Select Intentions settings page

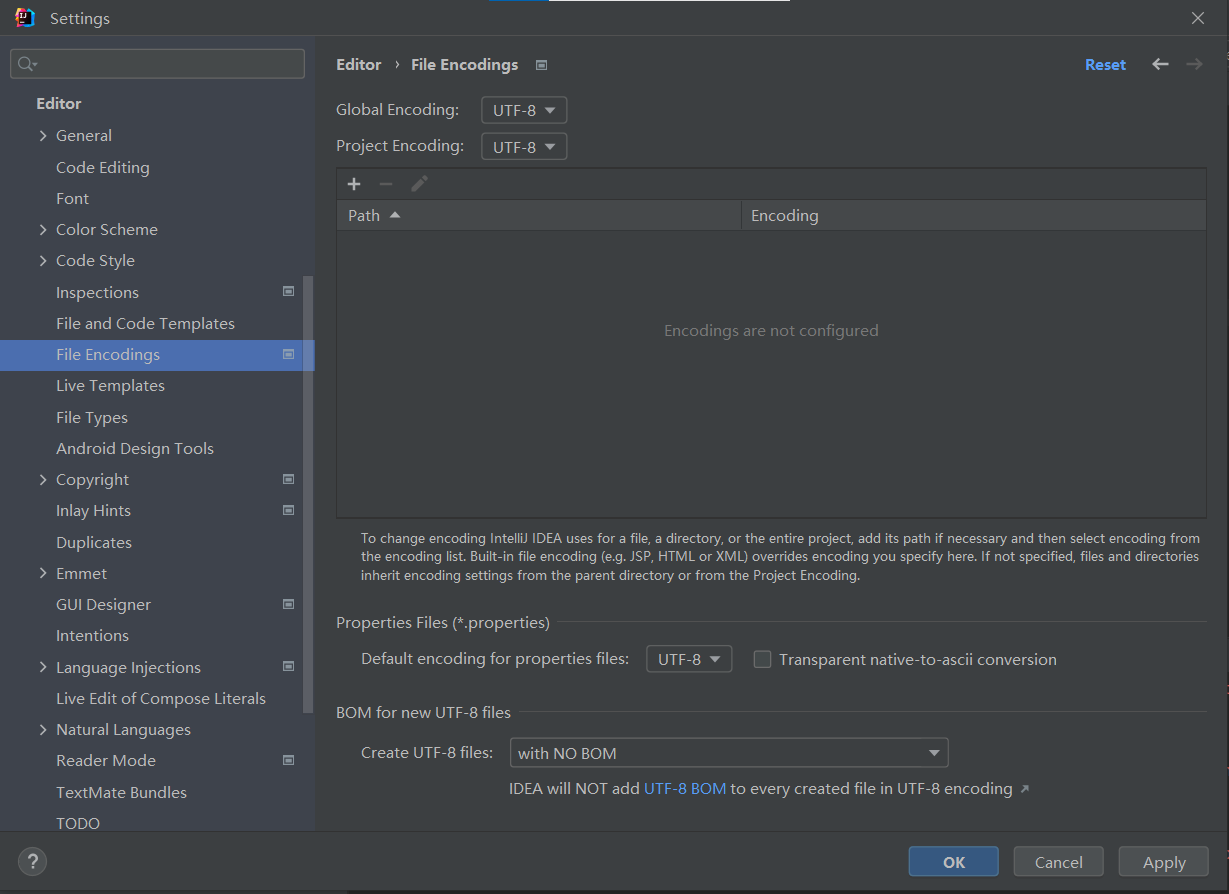coord(92,635)
